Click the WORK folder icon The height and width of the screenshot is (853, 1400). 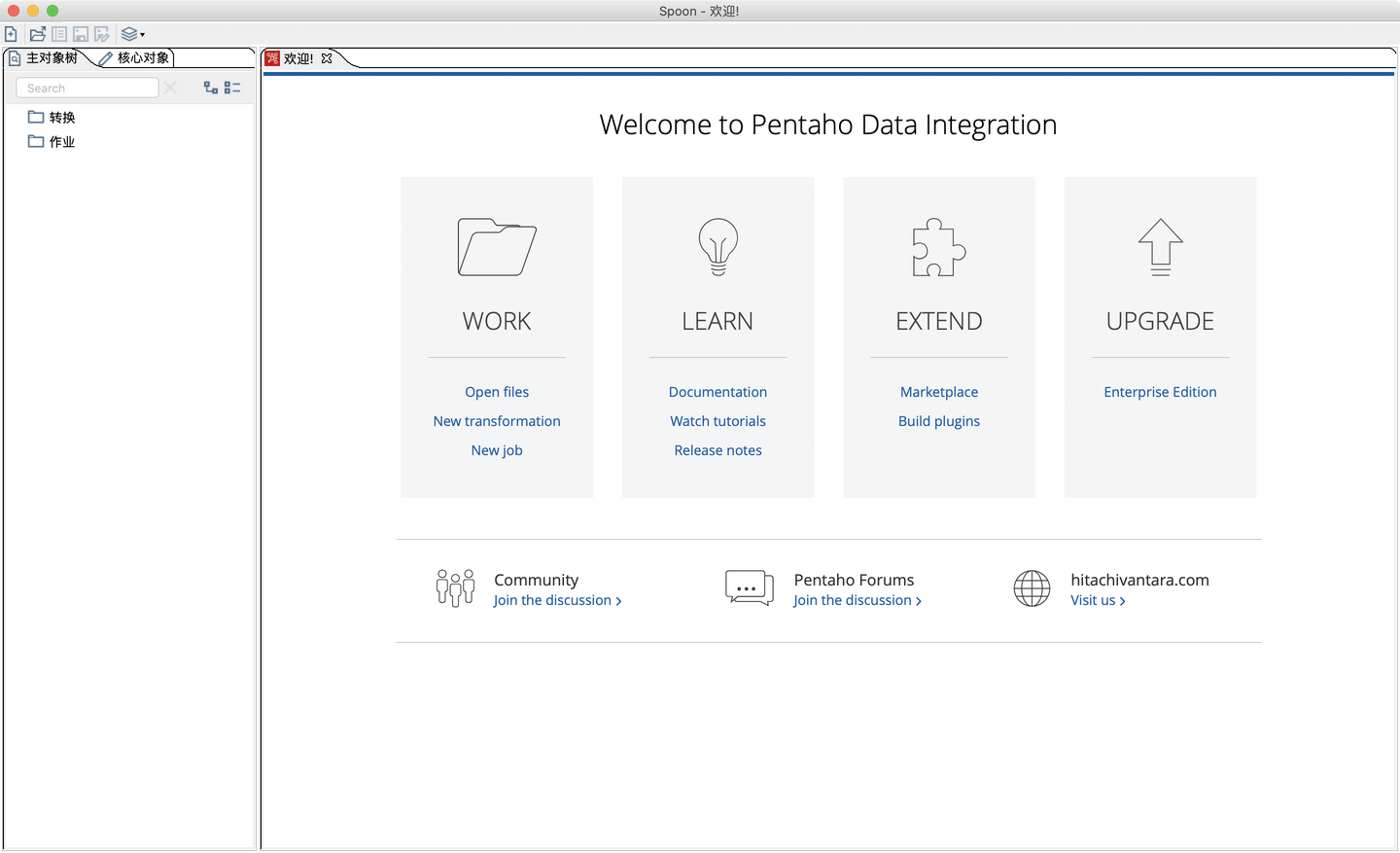point(497,247)
